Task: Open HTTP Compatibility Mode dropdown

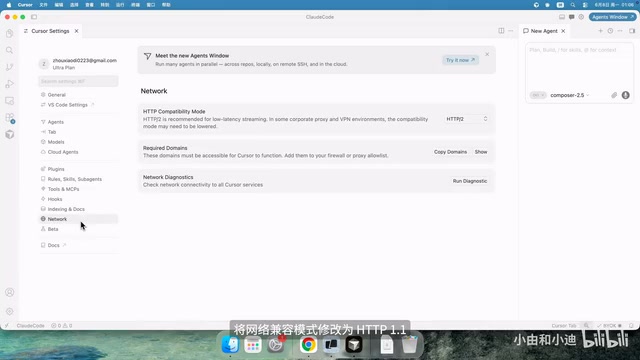Action: (x=467, y=119)
